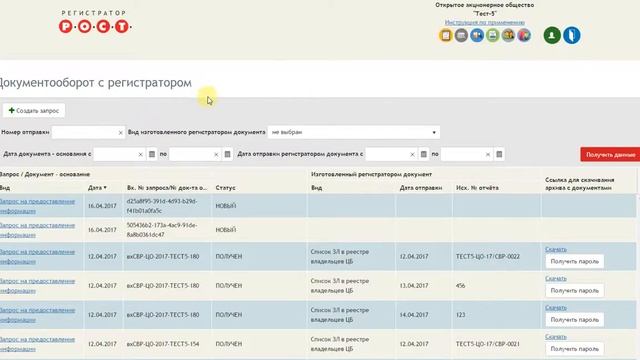
Task: Clear the Номер отправки field with X
Action: coord(120,133)
